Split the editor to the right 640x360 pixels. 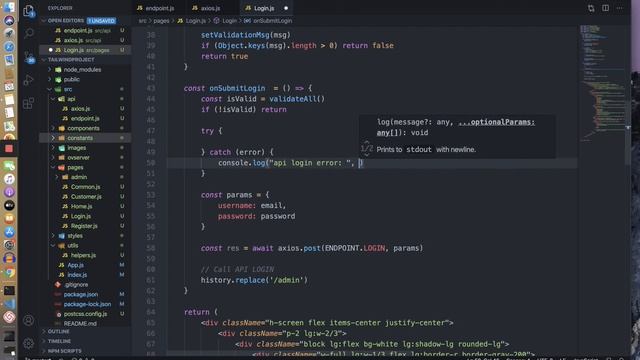[x=606, y=8]
